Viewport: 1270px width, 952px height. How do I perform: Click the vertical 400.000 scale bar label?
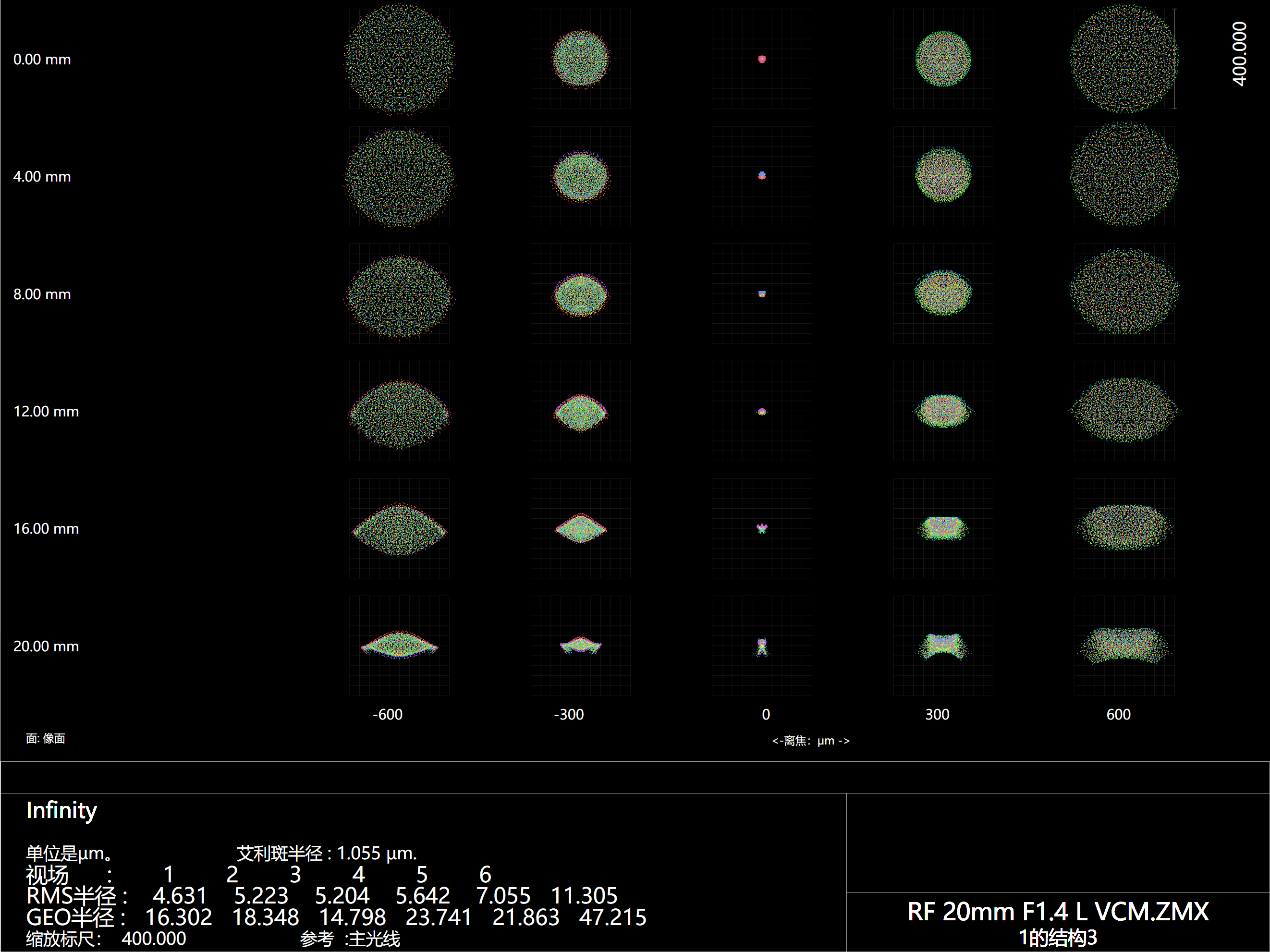tap(1239, 54)
